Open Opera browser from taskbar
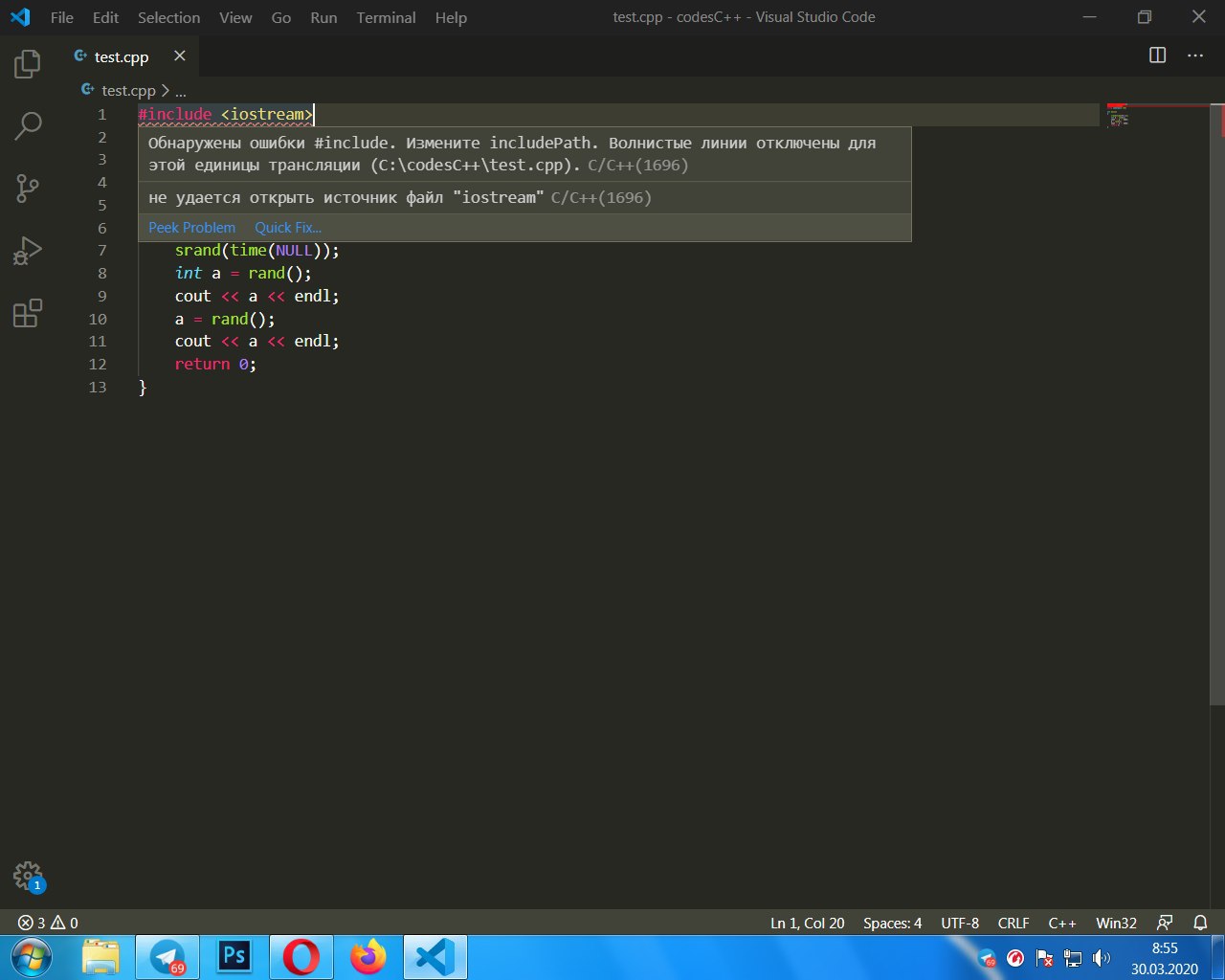 coord(301,957)
